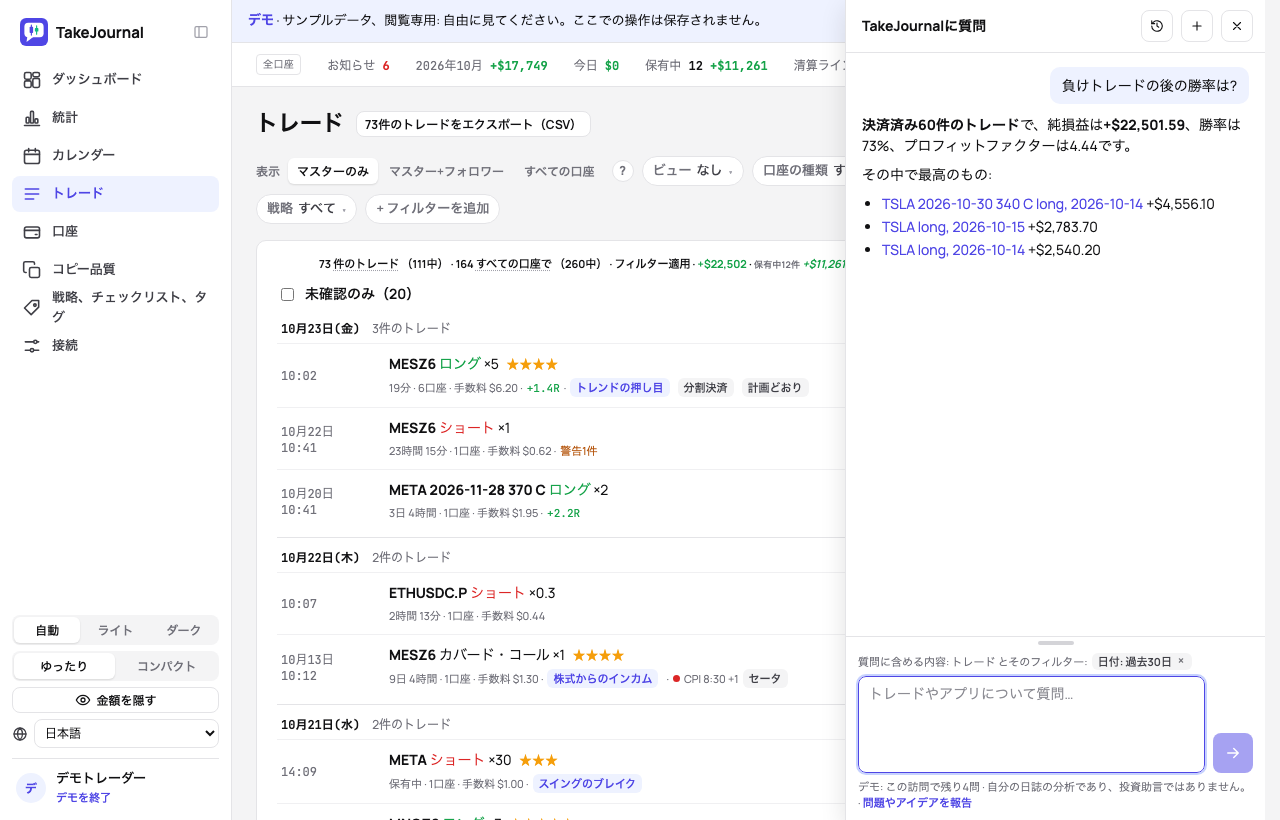This screenshot has height=820, width=1280.
Task: Click the question input text area
Action: point(1031,725)
